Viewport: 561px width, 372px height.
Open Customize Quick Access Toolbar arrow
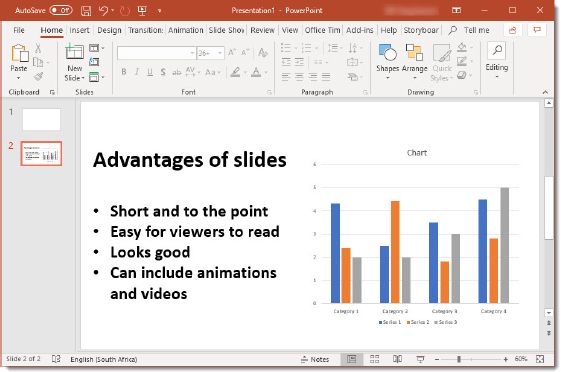click(159, 11)
